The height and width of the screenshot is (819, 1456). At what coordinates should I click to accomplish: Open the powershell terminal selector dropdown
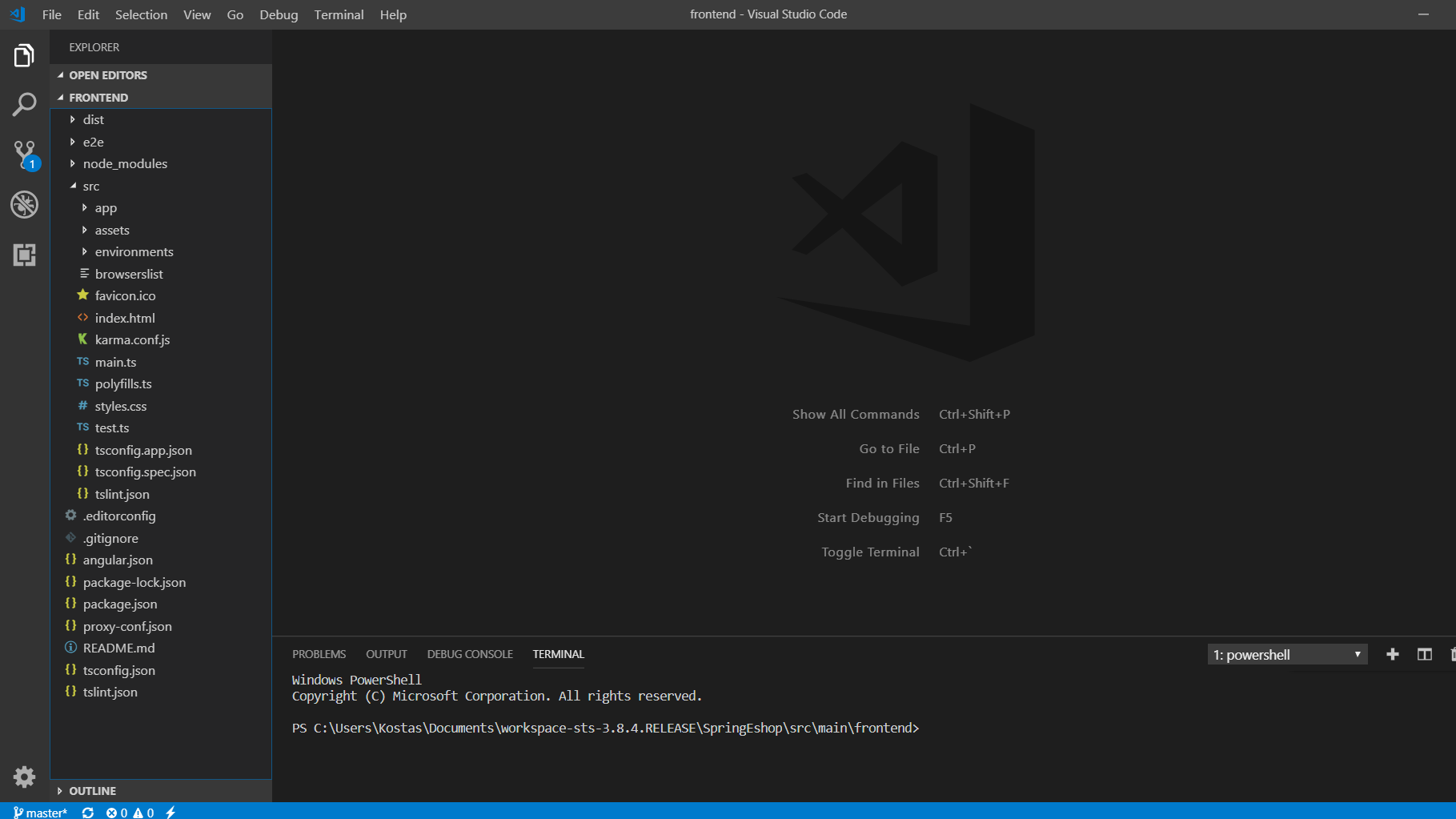1287,654
